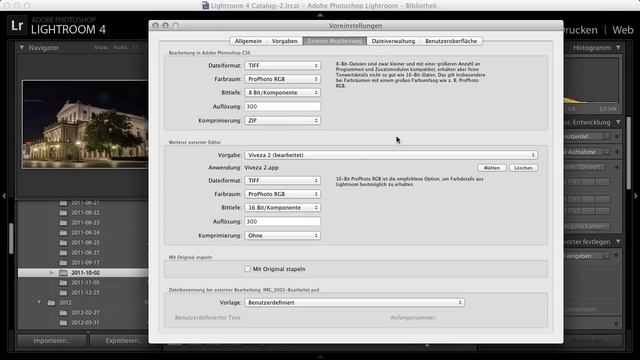640x360 pixels.
Task: Open the Vorgabe Viveza 2 (bearbeitet) dropdown
Action: (391, 155)
